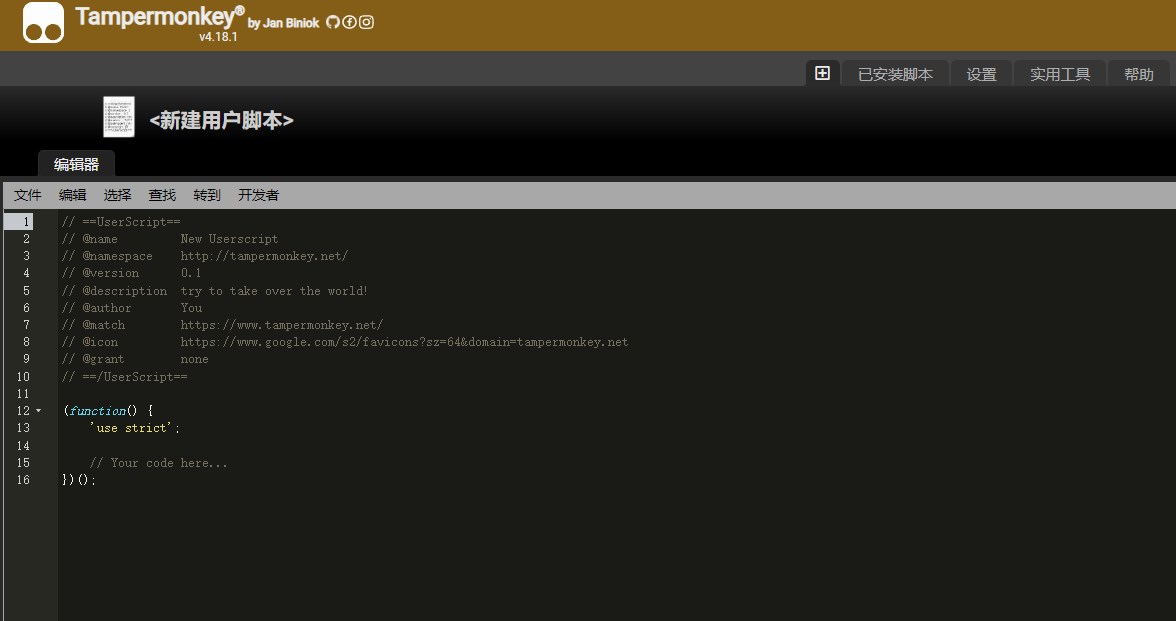Open the 编辑 menu
Viewport: 1176px width, 621px height.
[73, 195]
